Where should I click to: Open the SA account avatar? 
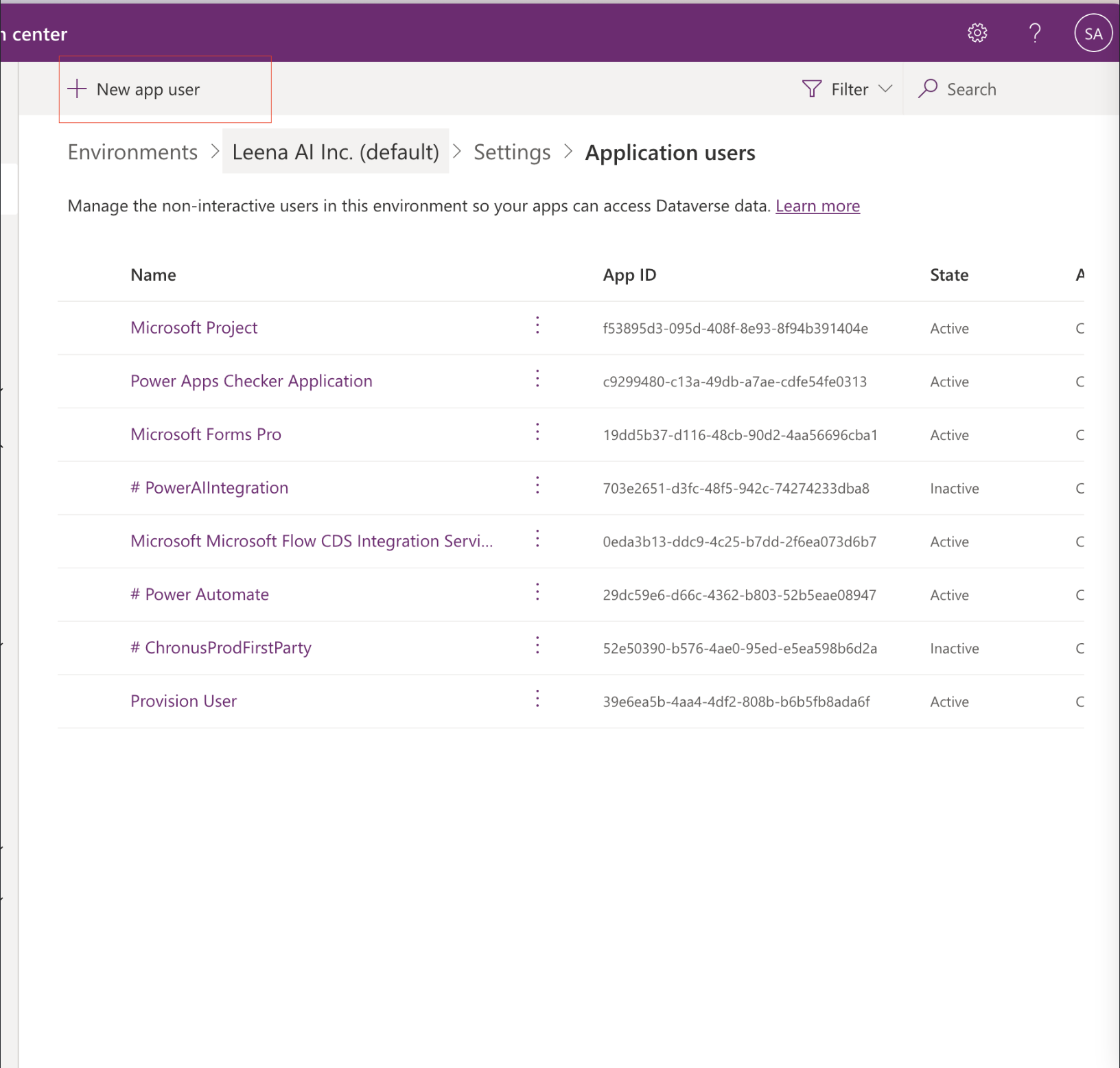(x=1093, y=34)
